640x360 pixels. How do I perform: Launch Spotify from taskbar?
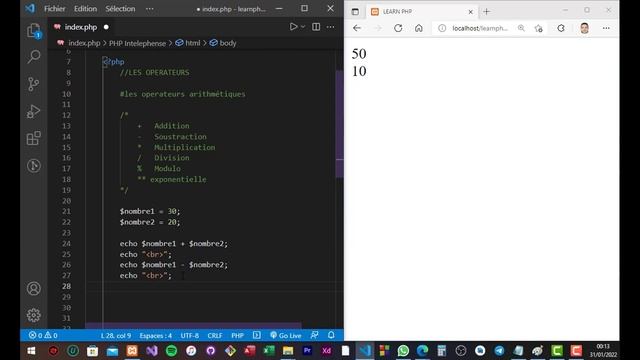(171, 351)
